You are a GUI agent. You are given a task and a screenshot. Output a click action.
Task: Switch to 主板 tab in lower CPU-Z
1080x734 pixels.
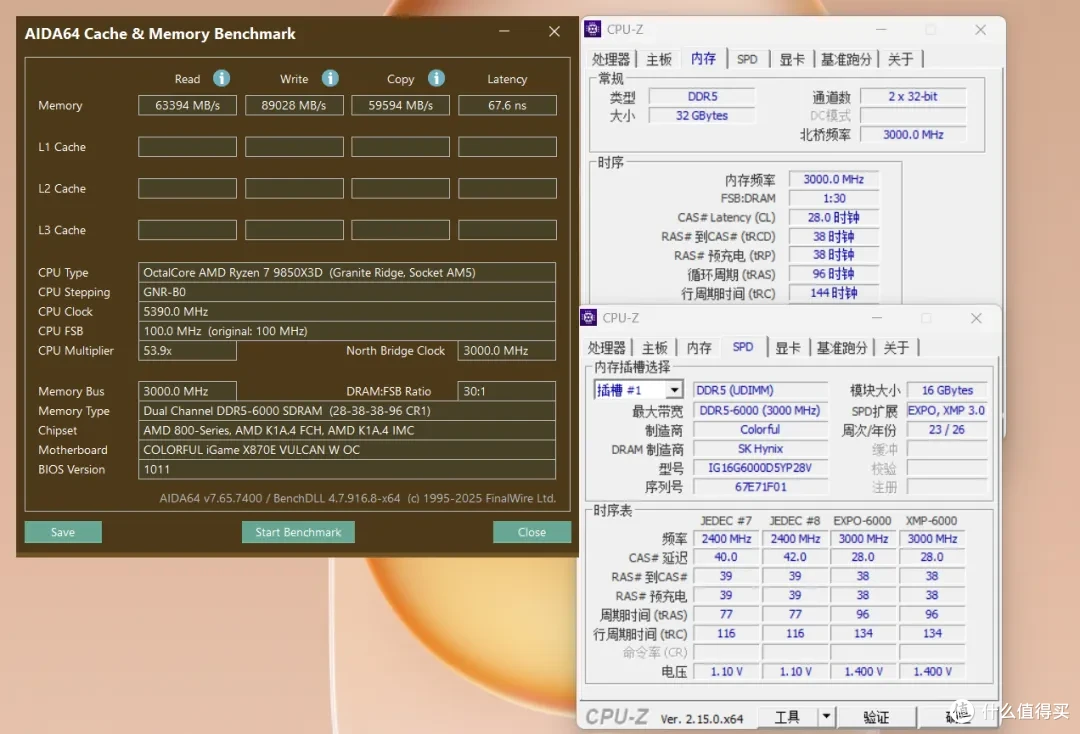pos(654,348)
